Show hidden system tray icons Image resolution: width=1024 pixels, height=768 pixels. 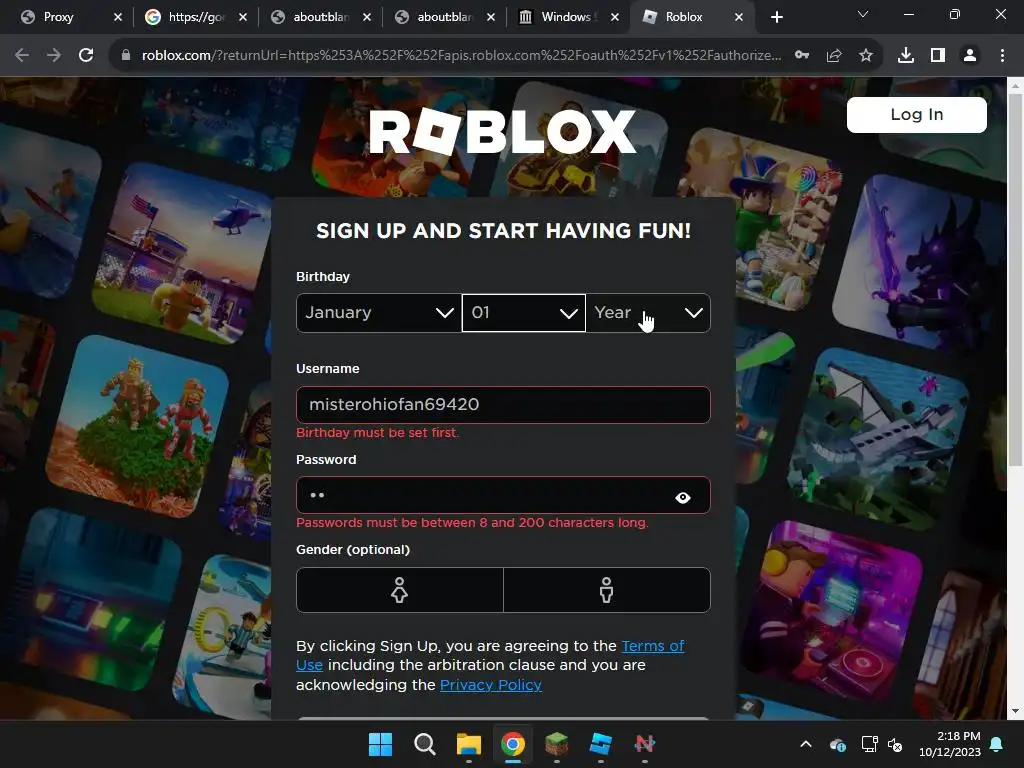[x=806, y=744]
